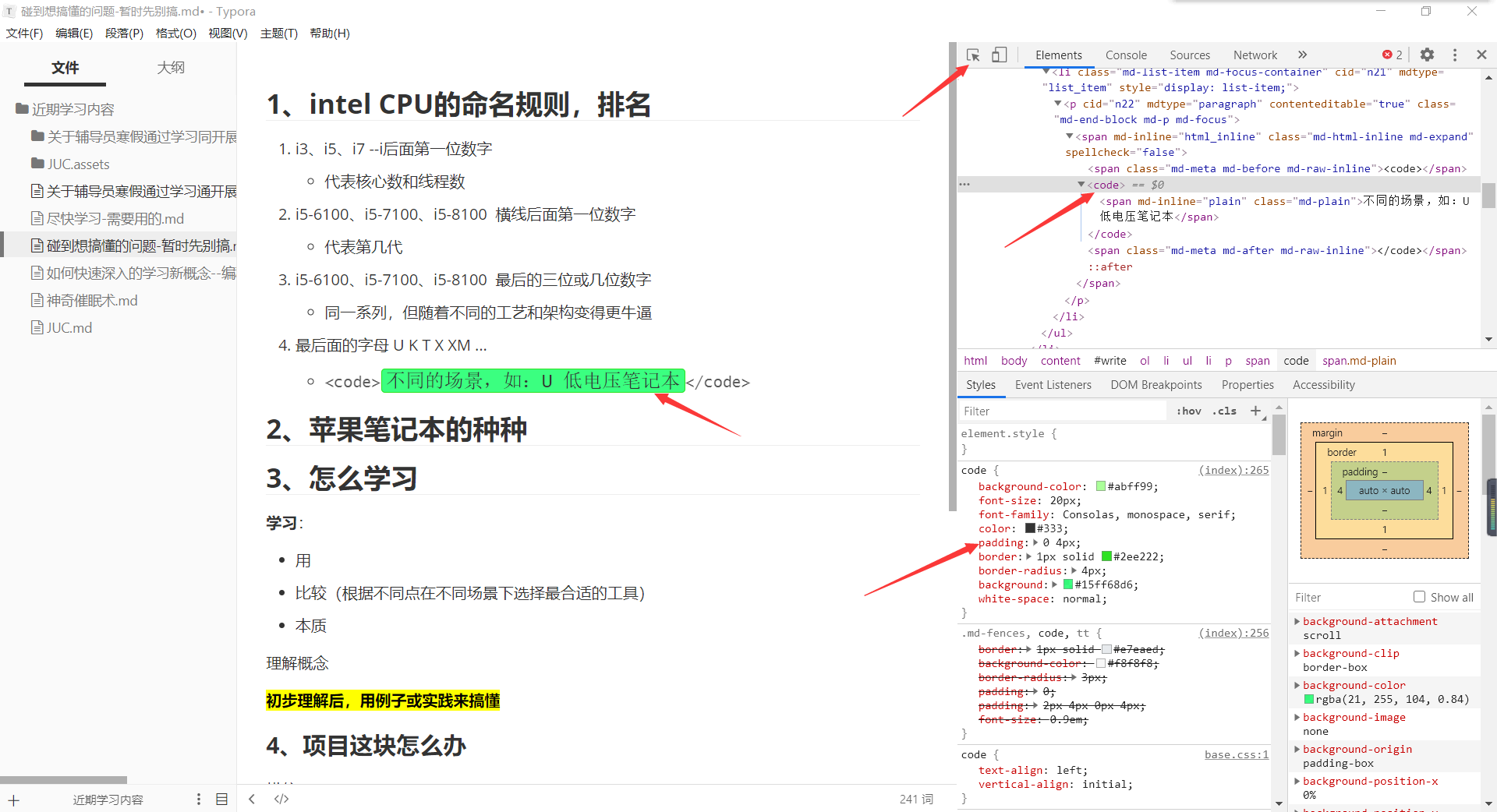1497x812 pixels.
Task: Open the DevTools customize menu (three dots)
Action: (x=1454, y=55)
